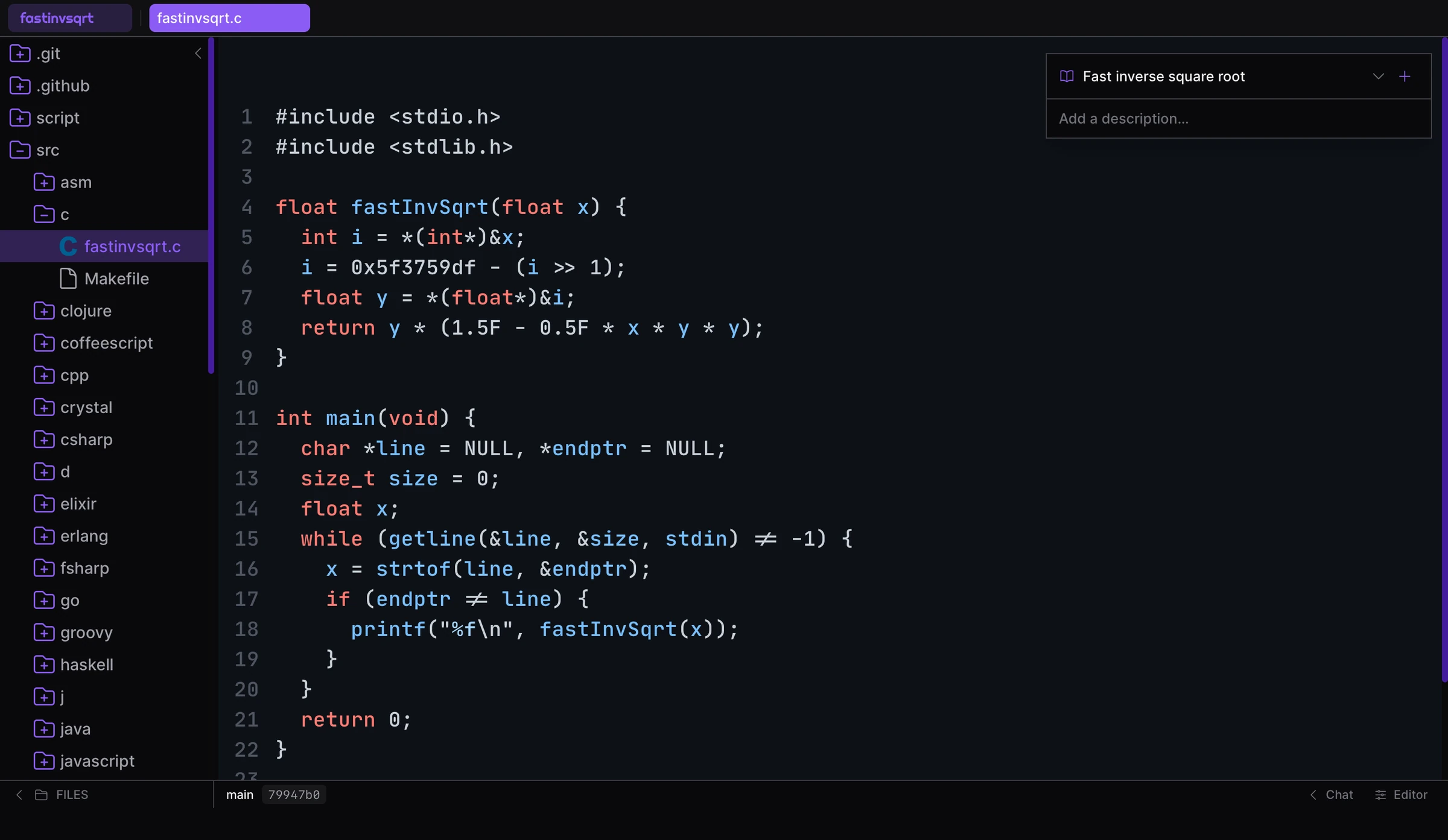Expand the script folder icon
The image size is (1448, 840).
tap(20, 118)
